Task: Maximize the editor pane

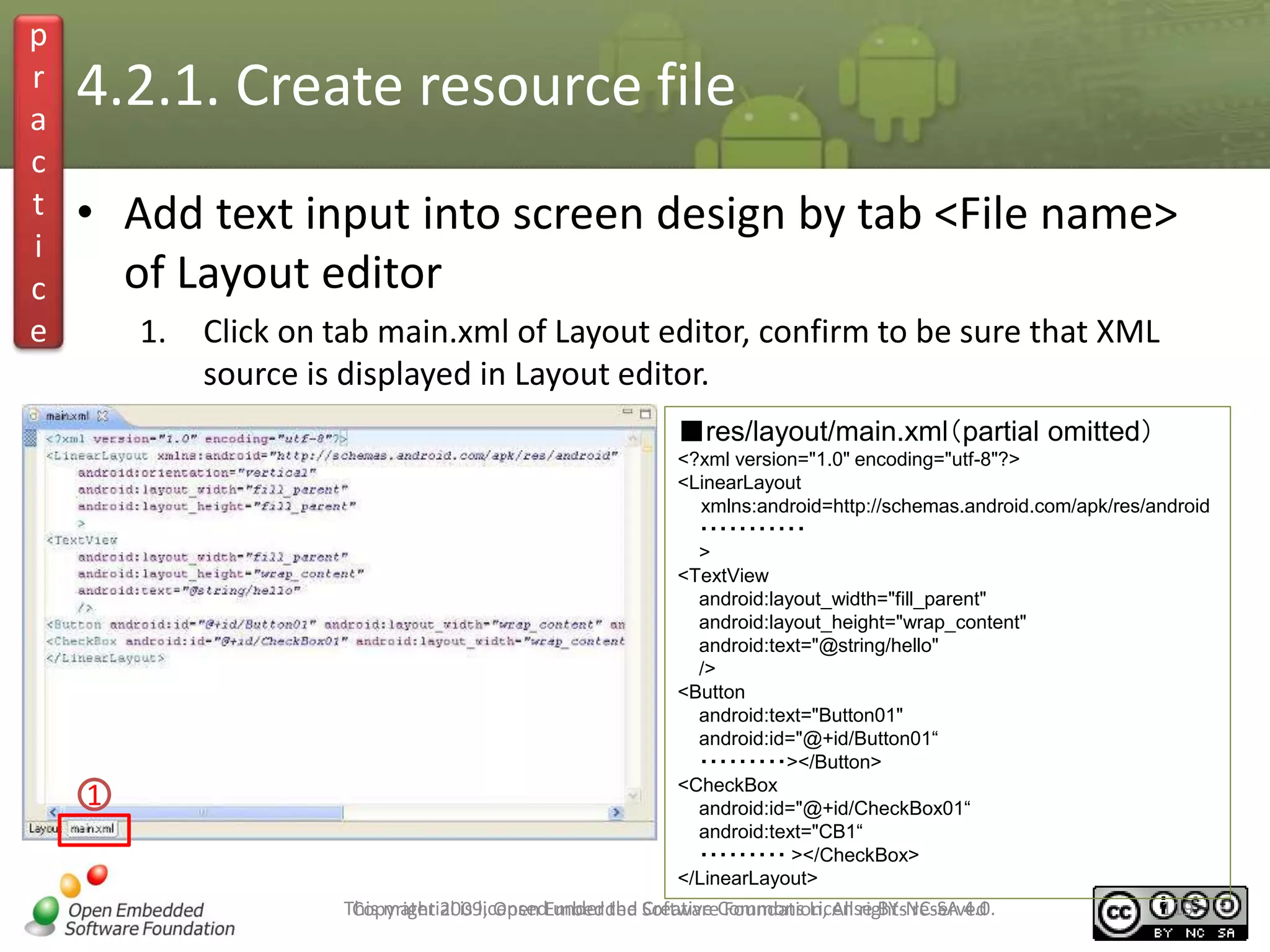Action: tap(646, 413)
